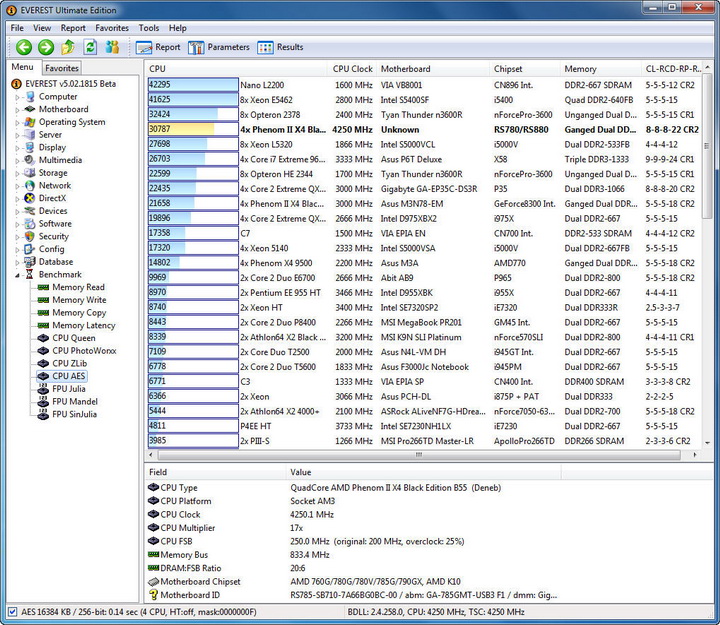This screenshot has width=720, height=625.
Task: Open the View menu
Action: coord(42,28)
